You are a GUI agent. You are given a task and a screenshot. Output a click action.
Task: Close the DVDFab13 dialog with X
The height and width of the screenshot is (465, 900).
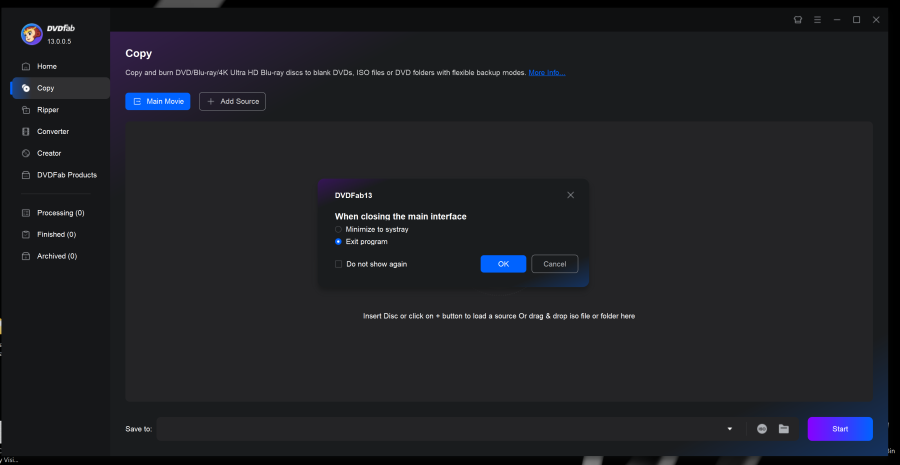571,195
